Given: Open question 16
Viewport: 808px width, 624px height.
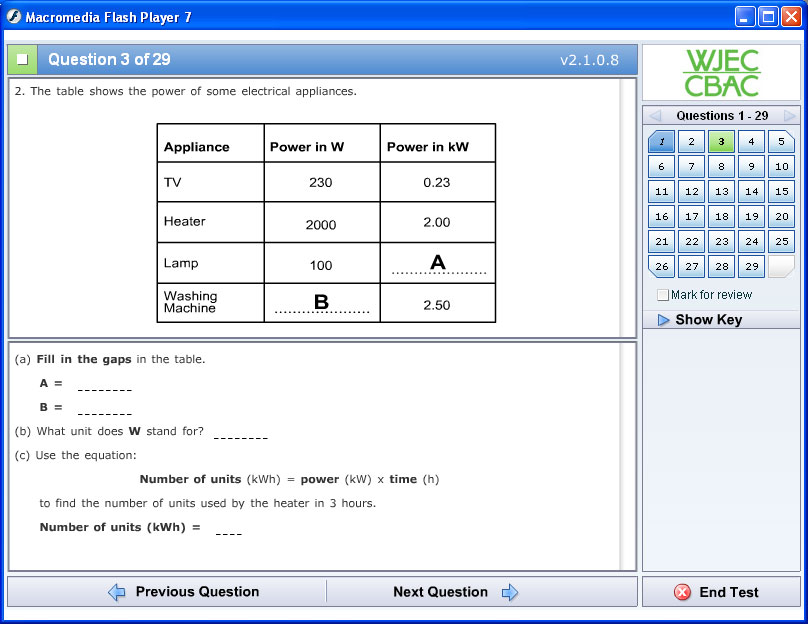Looking at the screenshot, I should (661, 216).
